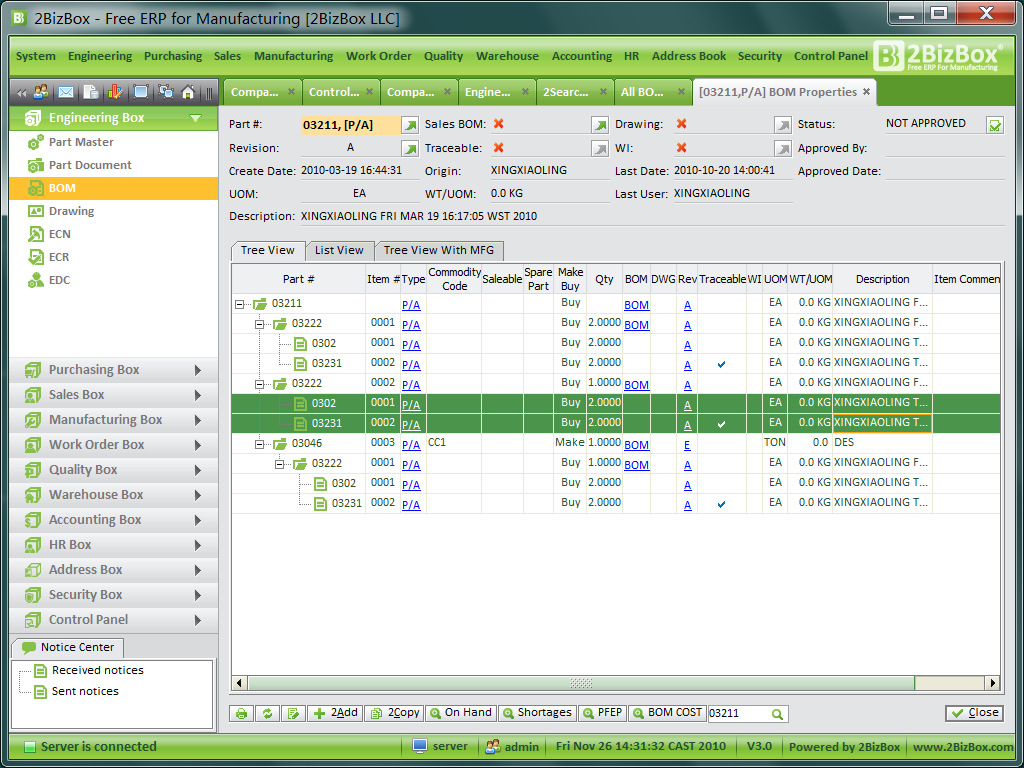The height and width of the screenshot is (768, 1024).
Task: Close the All BO... tab
Action: (681, 92)
